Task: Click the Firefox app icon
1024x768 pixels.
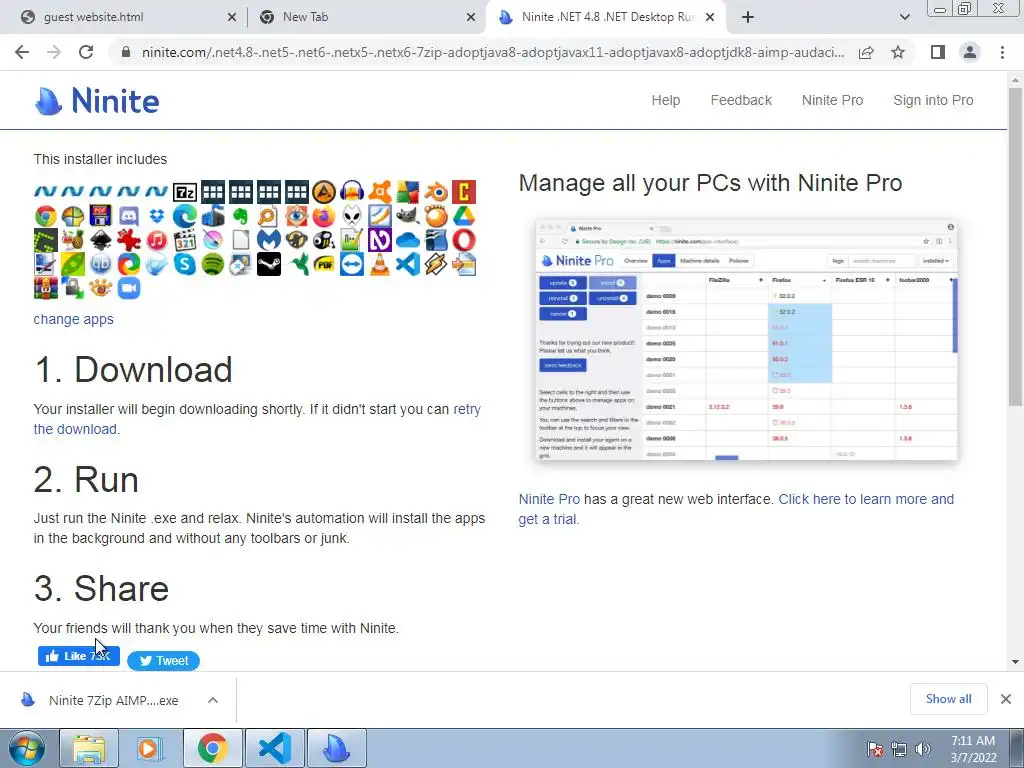Action: (324, 216)
